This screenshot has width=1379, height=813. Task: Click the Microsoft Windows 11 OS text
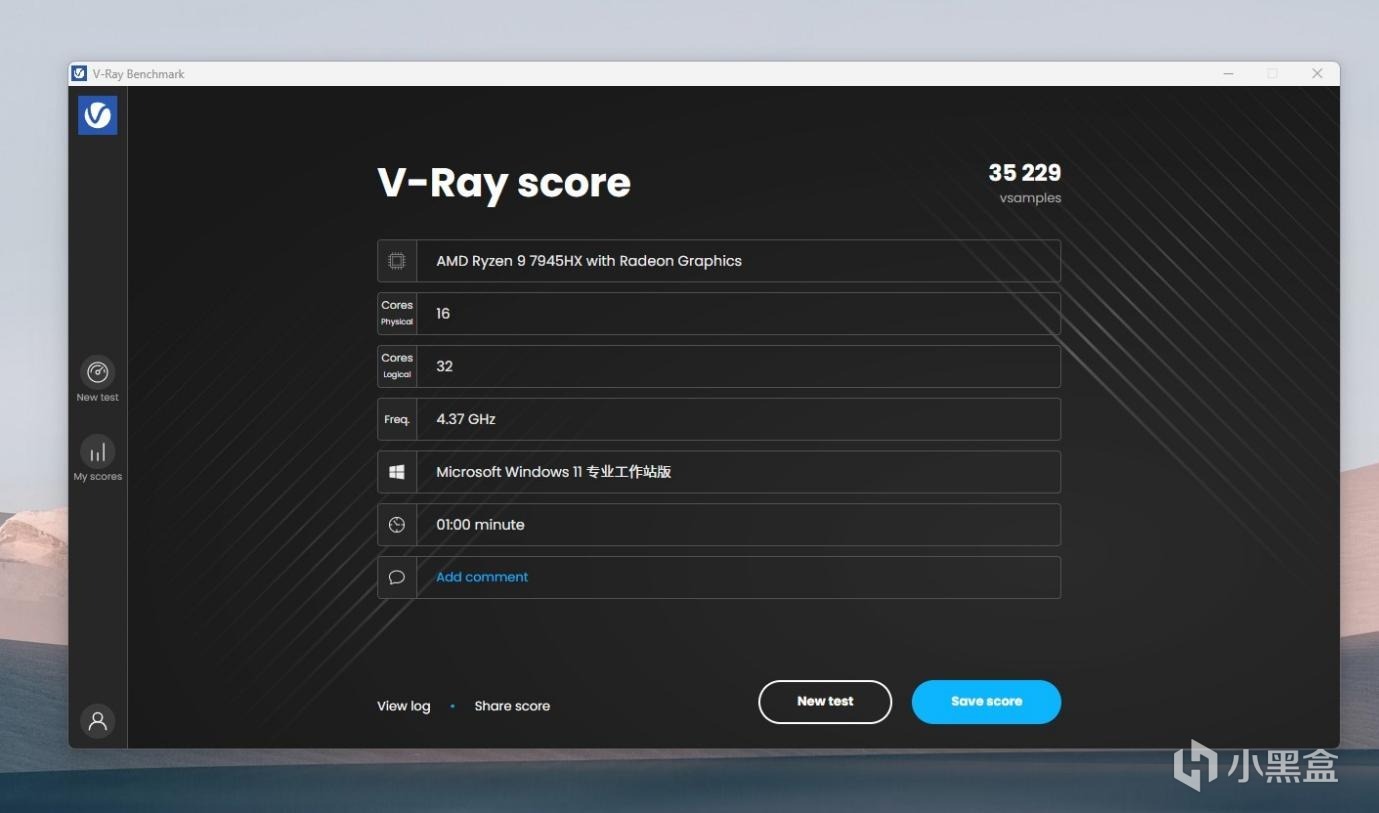[554, 472]
